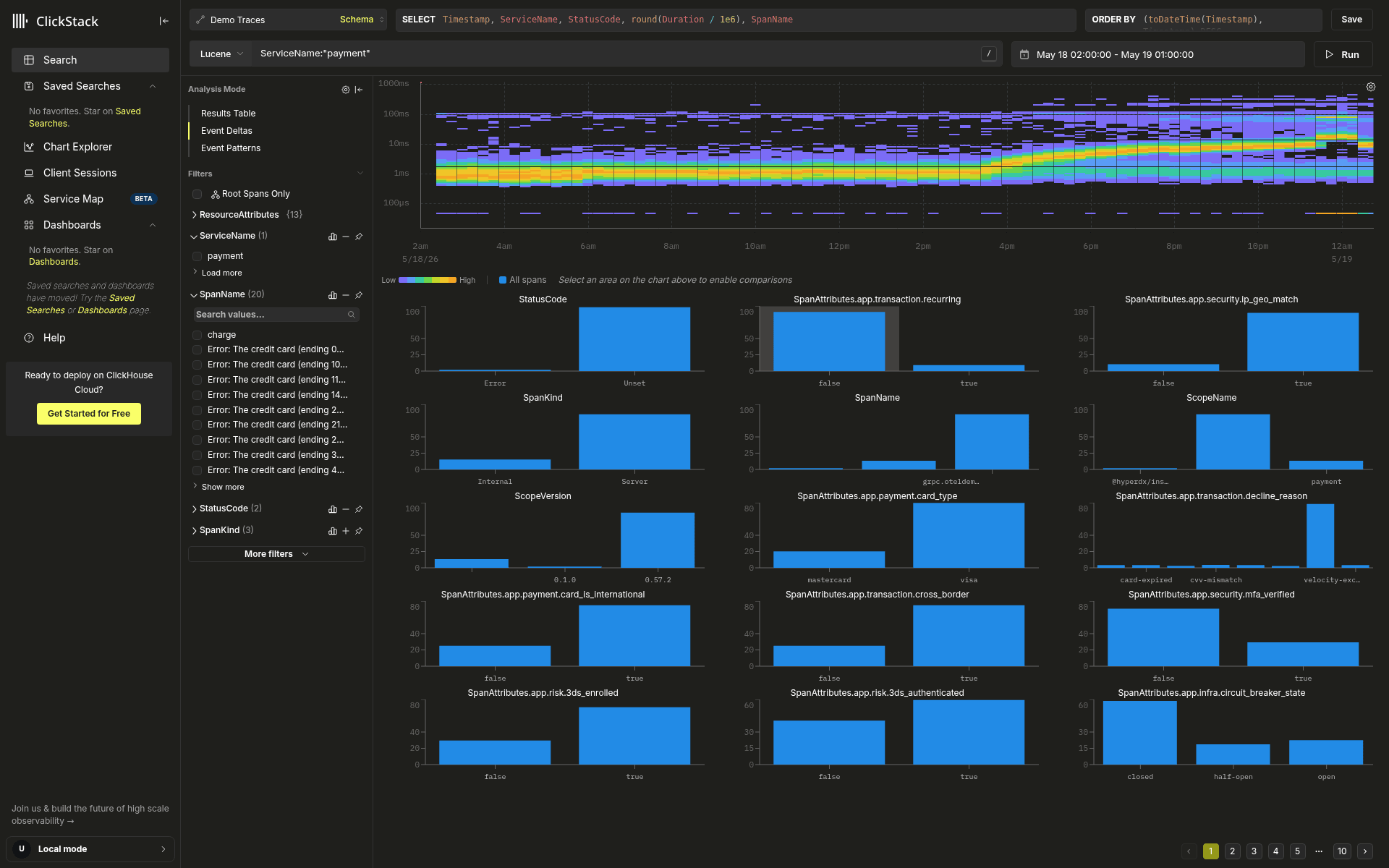Show SpanName distribution chart icon
Viewport: 1389px width, 868px height.
333,295
